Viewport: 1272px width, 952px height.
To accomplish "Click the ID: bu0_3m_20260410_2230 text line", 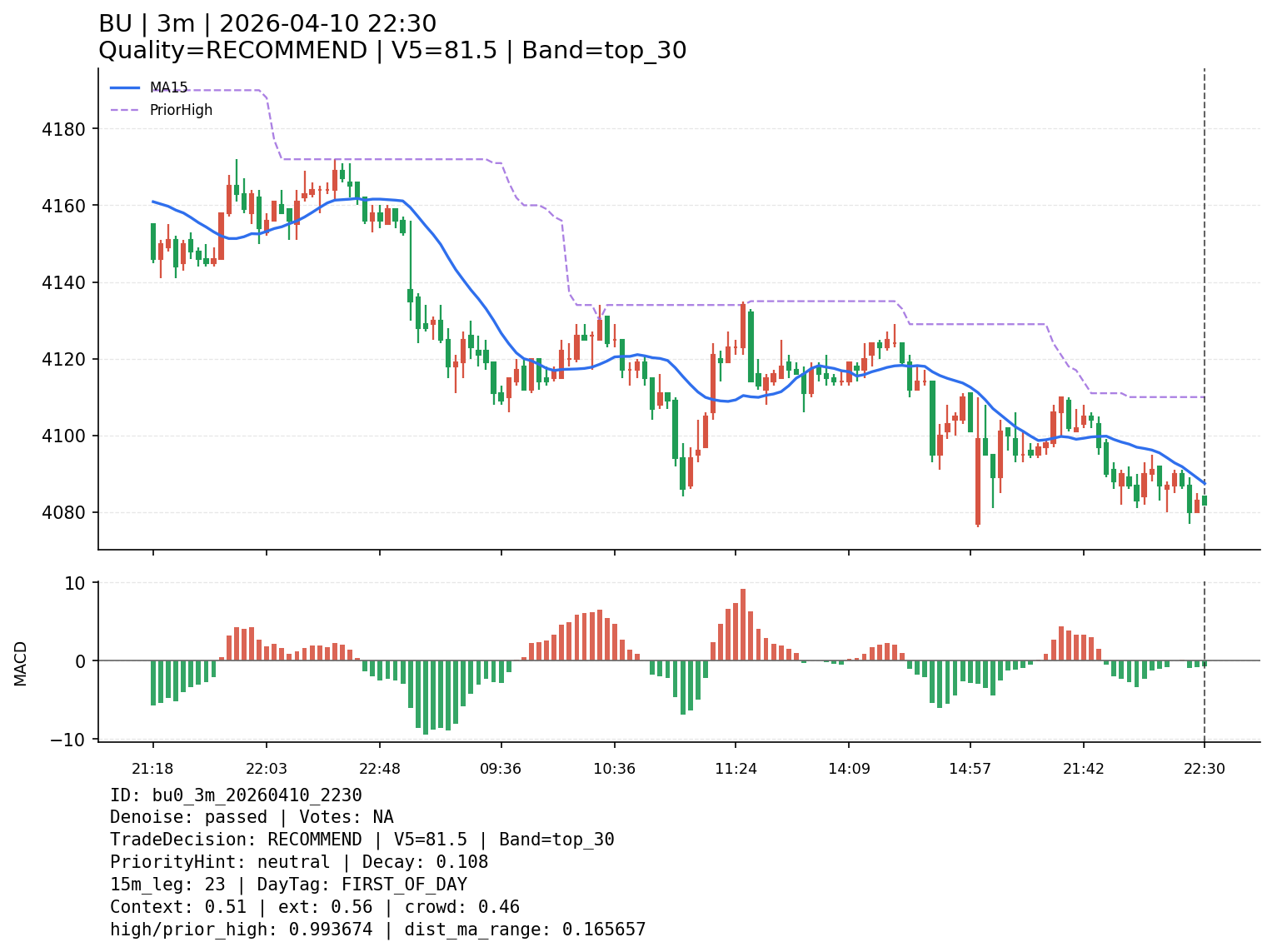I will click(x=236, y=795).
